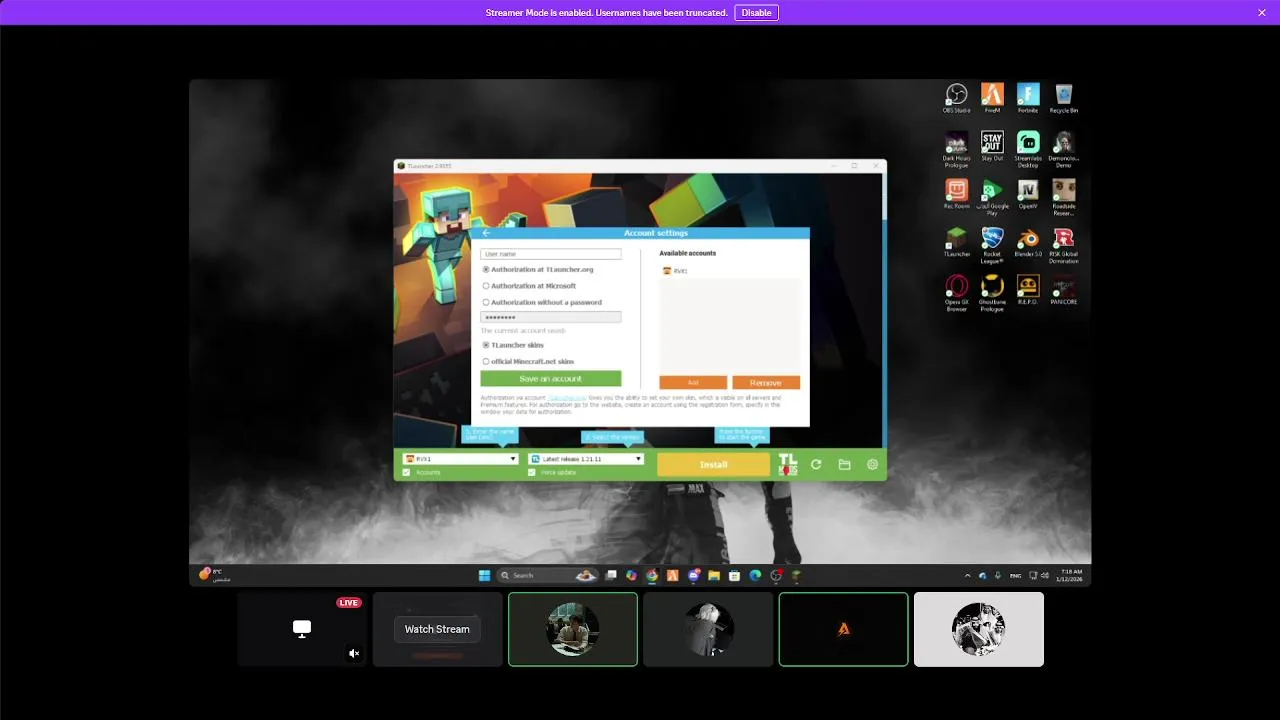Screen dimensions: 1280x720
Task: Go back with Account settings arrow
Action: (486, 233)
